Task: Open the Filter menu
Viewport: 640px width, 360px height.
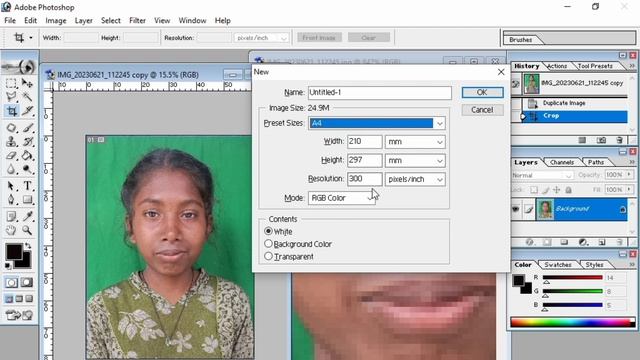Action: click(137, 20)
